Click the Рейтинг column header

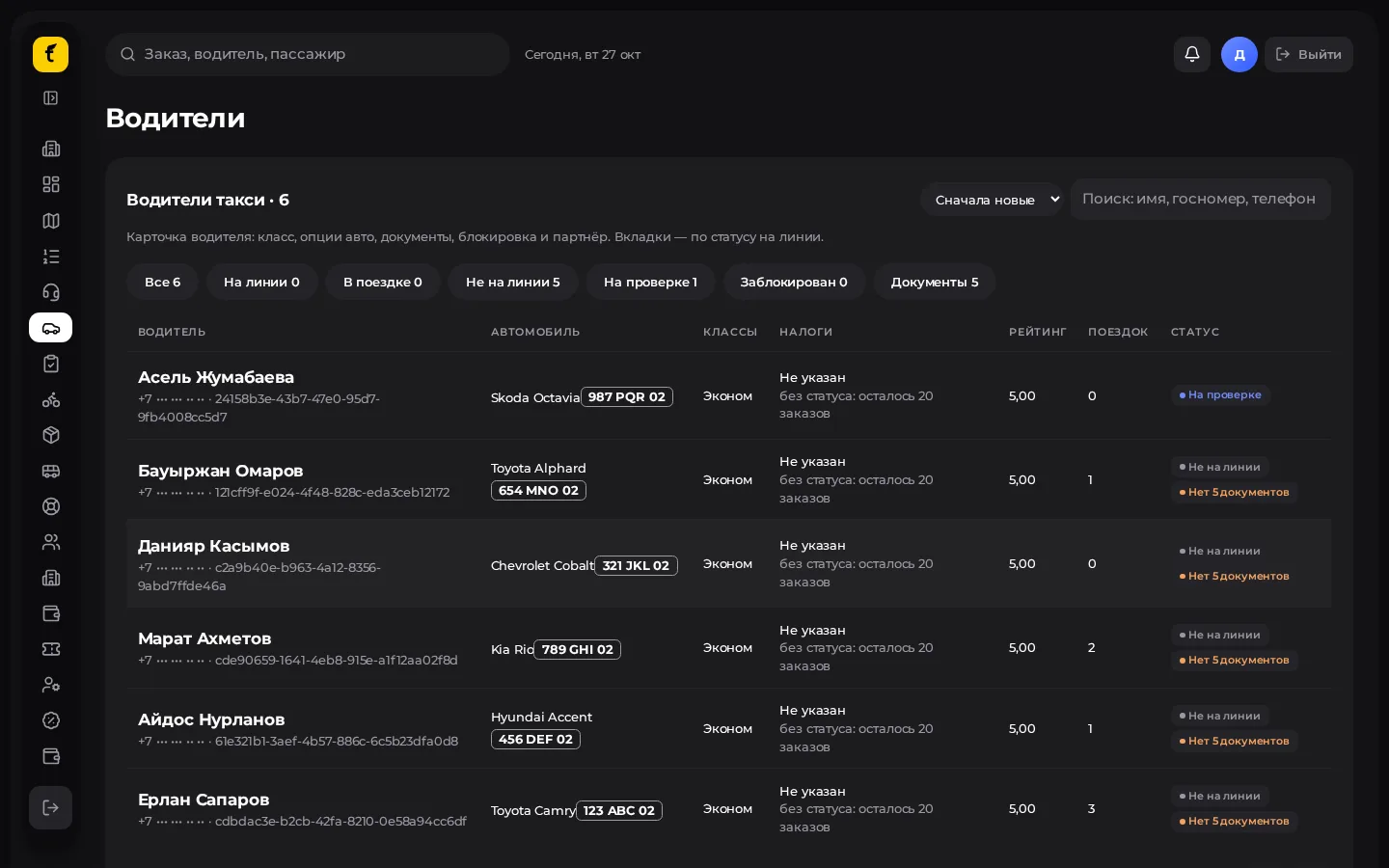pyautogui.click(x=1038, y=332)
